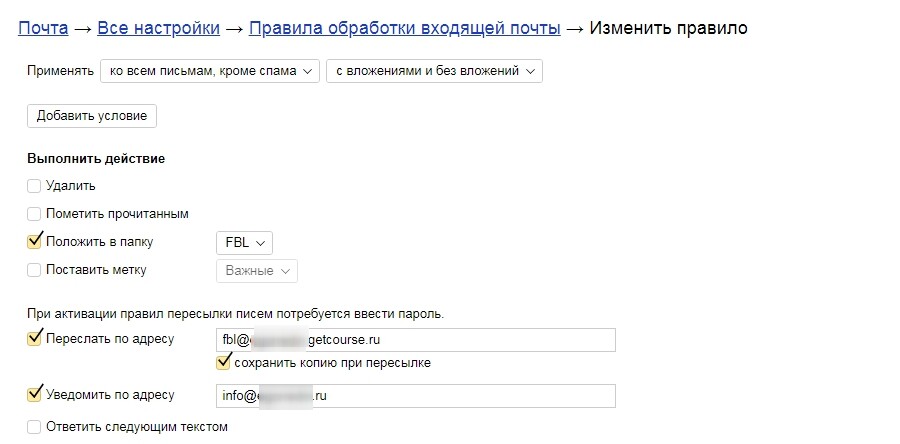Tick the Пометить прочитанным checkbox
The width and height of the screenshot is (900, 444).
click(x=35, y=214)
